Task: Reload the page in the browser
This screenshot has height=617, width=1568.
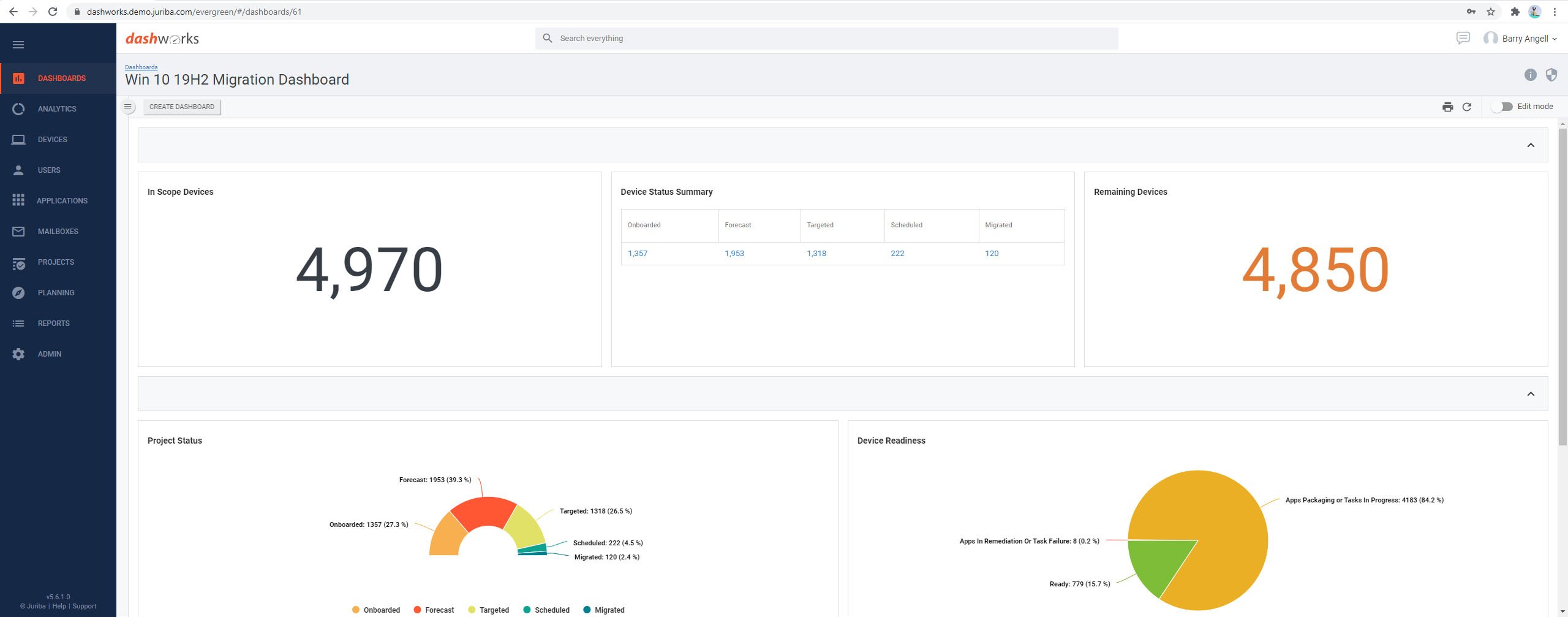Action: [x=53, y=12]
